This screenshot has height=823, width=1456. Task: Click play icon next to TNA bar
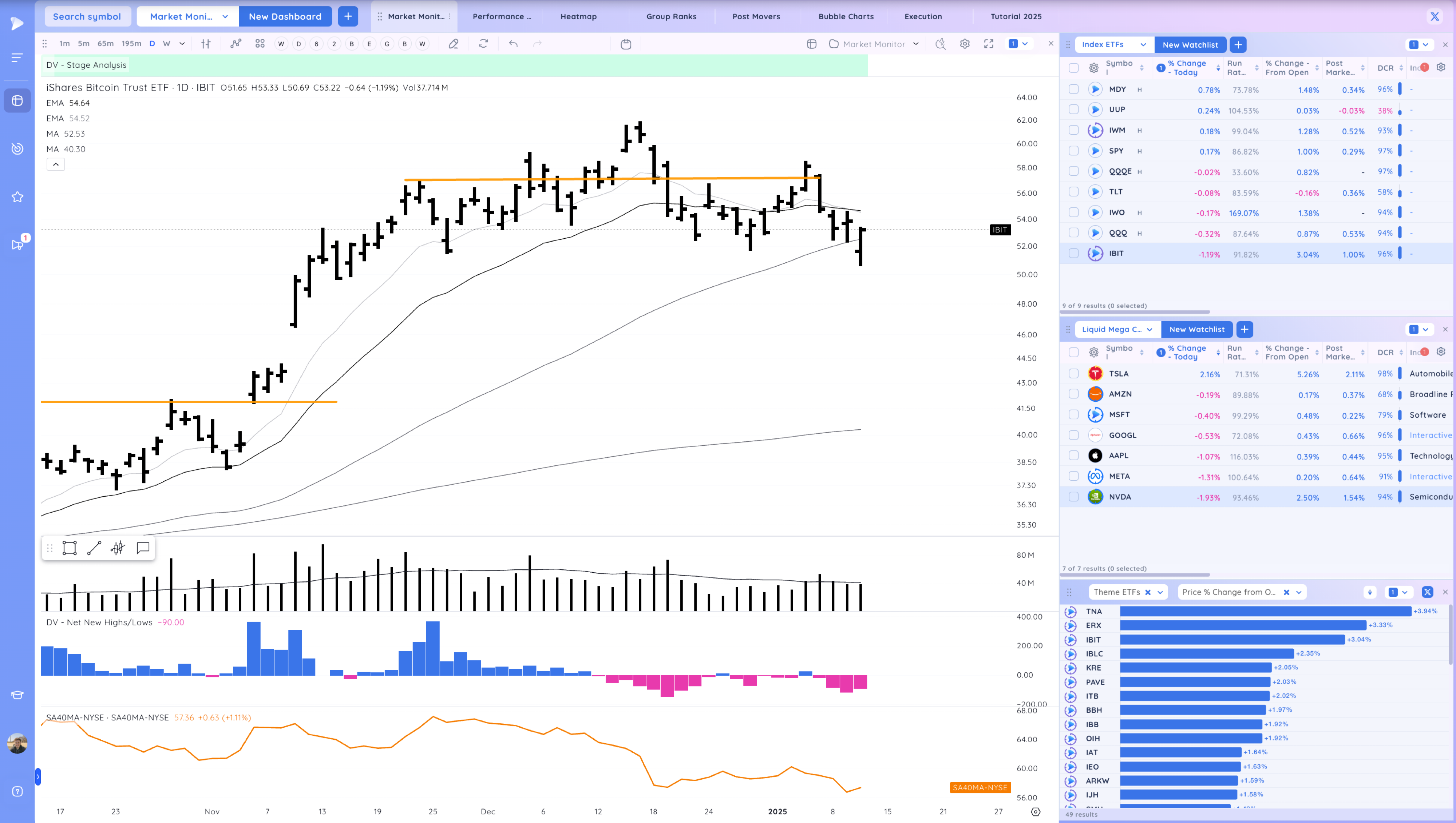click(x=1071, y=612)
